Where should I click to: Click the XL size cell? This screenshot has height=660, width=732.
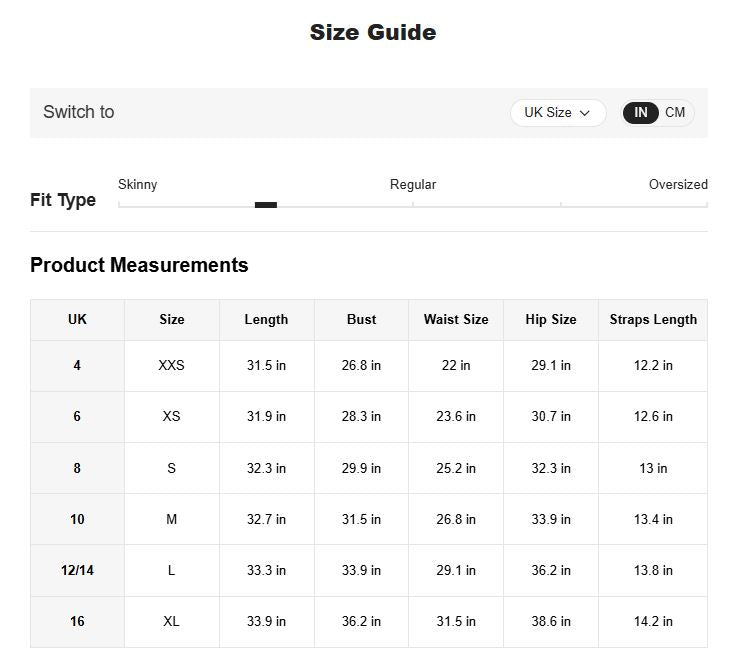[171, 622]
